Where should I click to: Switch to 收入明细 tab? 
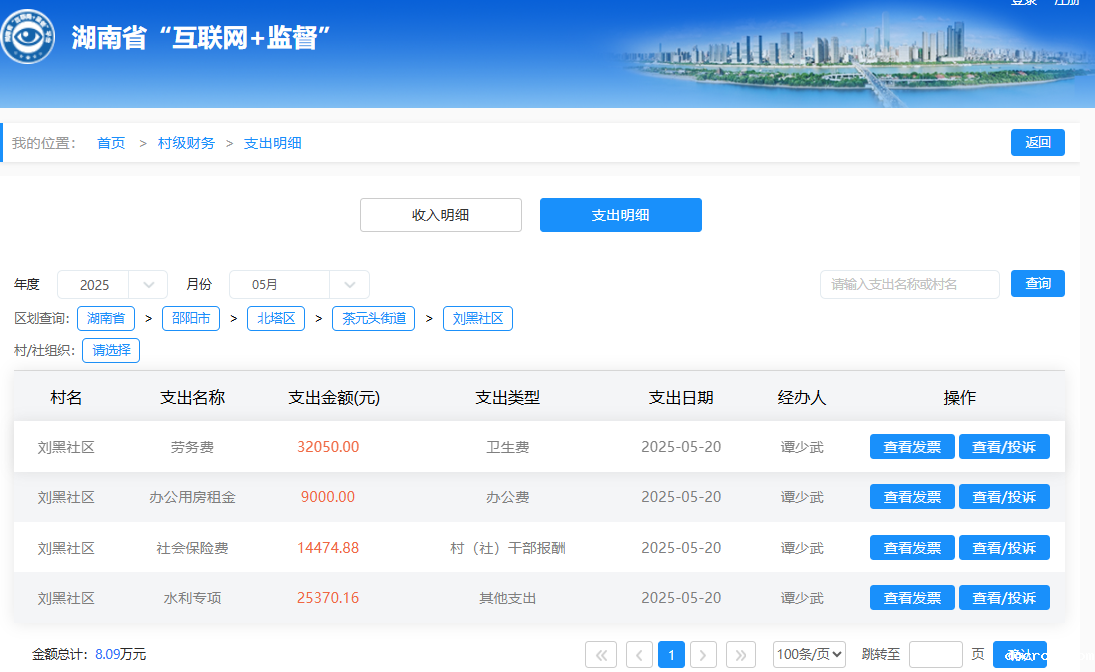coord(440,215)
